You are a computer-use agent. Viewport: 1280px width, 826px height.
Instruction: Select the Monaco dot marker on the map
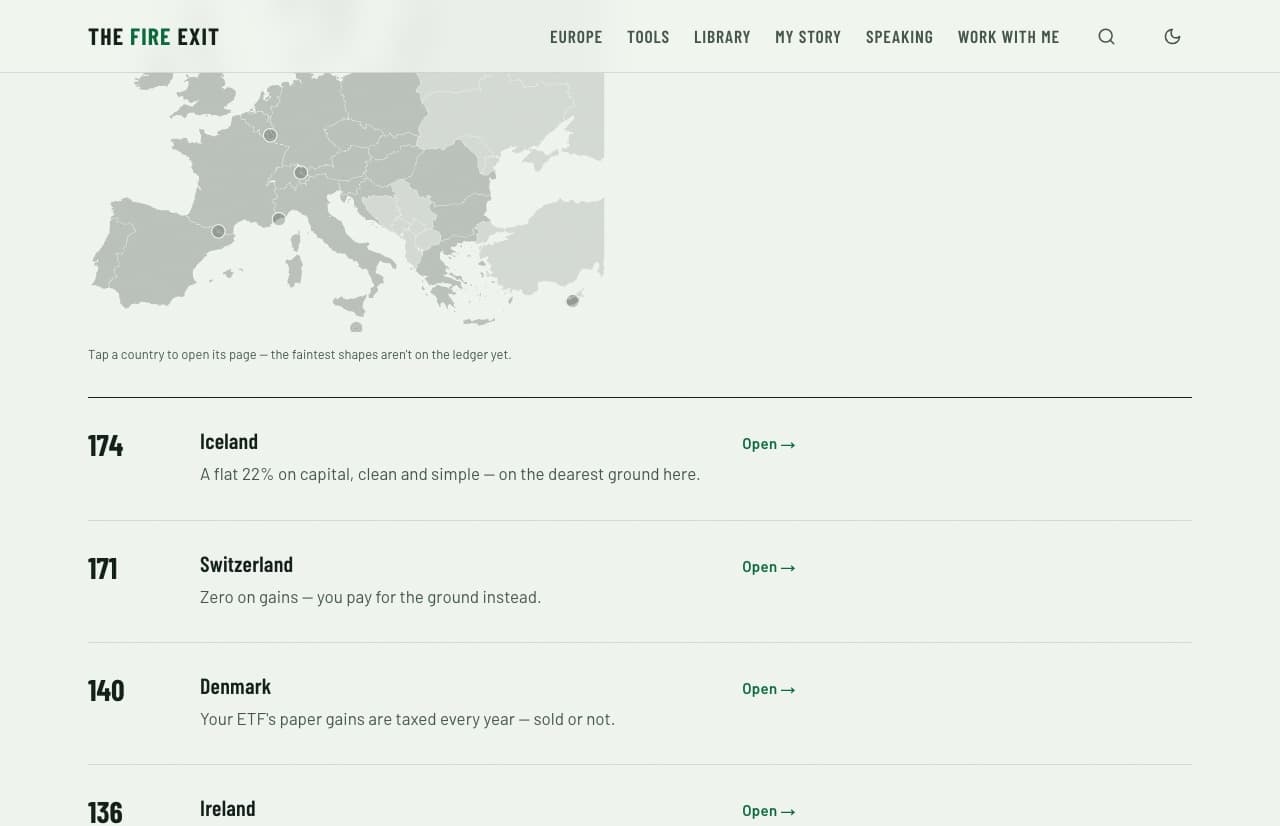(279, 219)
